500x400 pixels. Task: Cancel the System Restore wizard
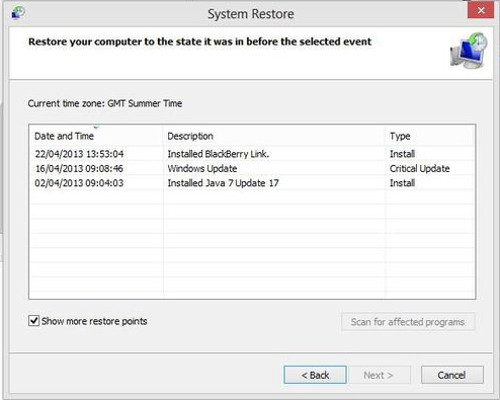(452, 375)
